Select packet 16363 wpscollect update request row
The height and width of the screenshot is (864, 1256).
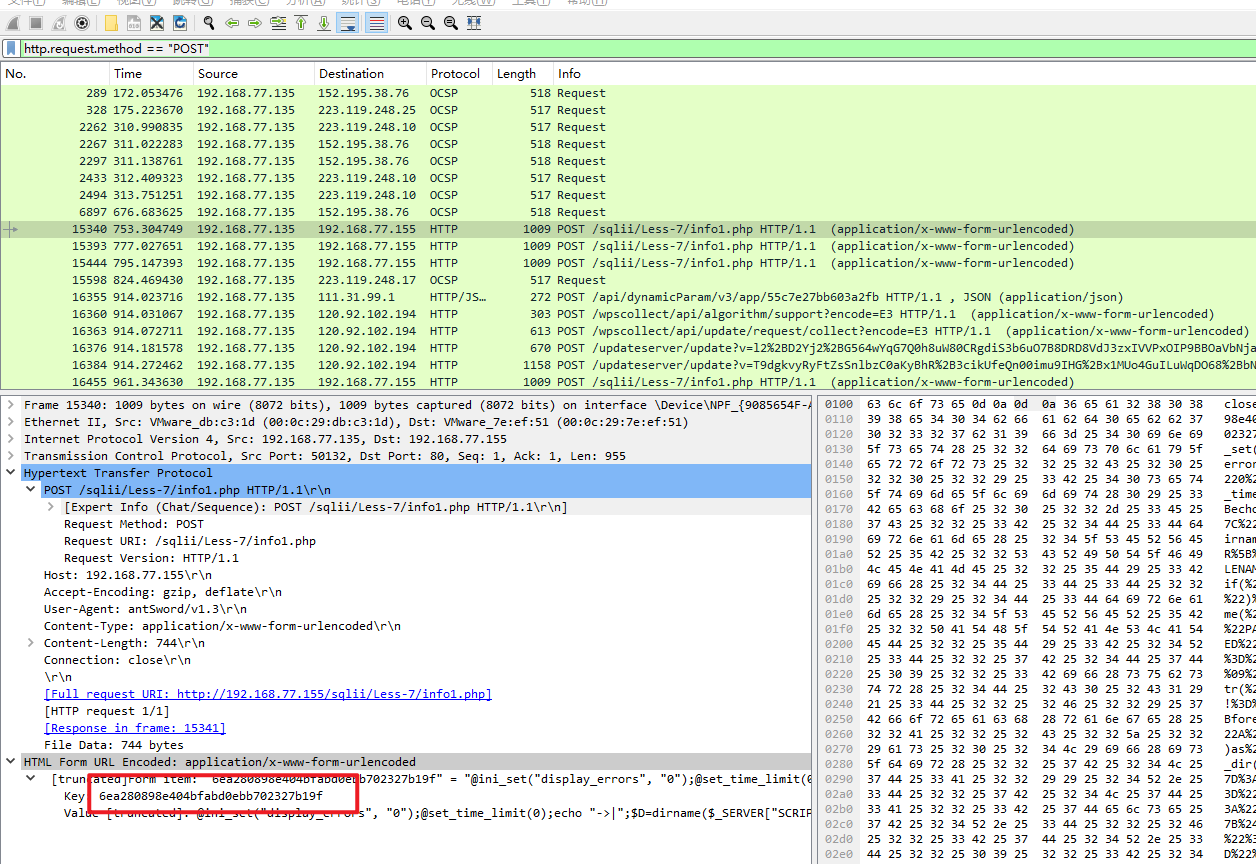point(628,331)
